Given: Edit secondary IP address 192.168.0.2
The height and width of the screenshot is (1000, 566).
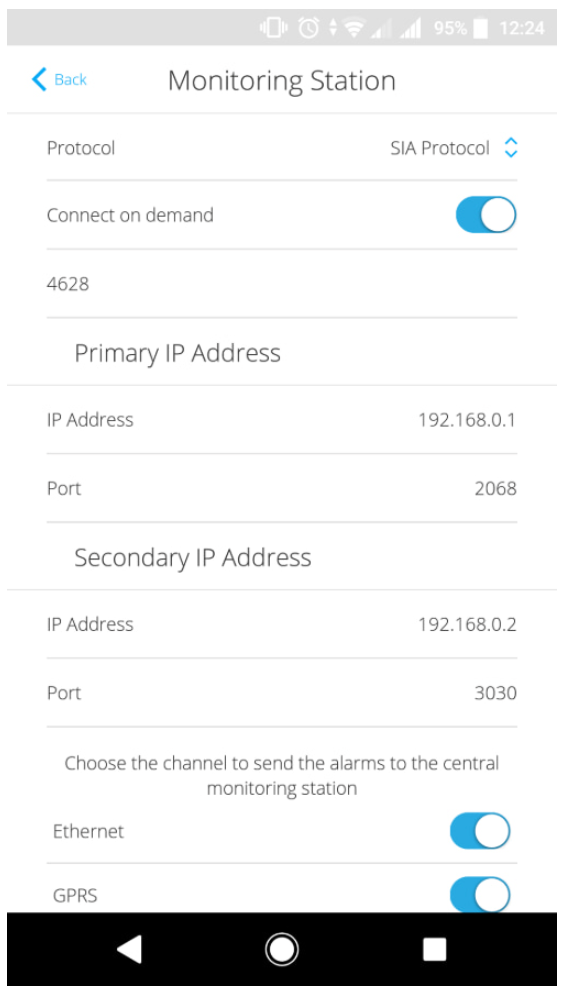Looking at the screenshot, I should click(466, 624).
